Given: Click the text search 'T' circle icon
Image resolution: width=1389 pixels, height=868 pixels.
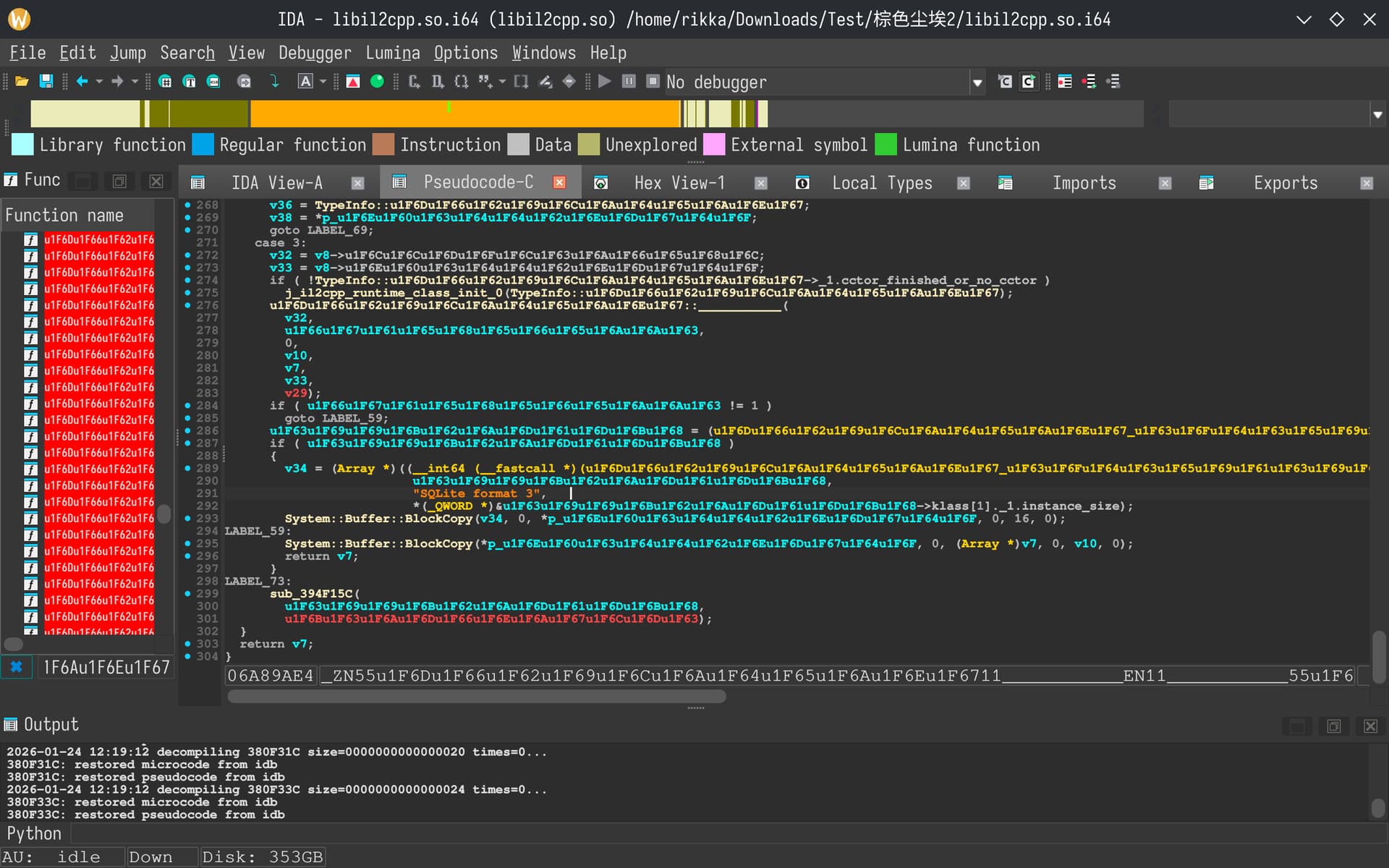Looking at the screenshot, I should pyautogui.click(x=189, y=82).
